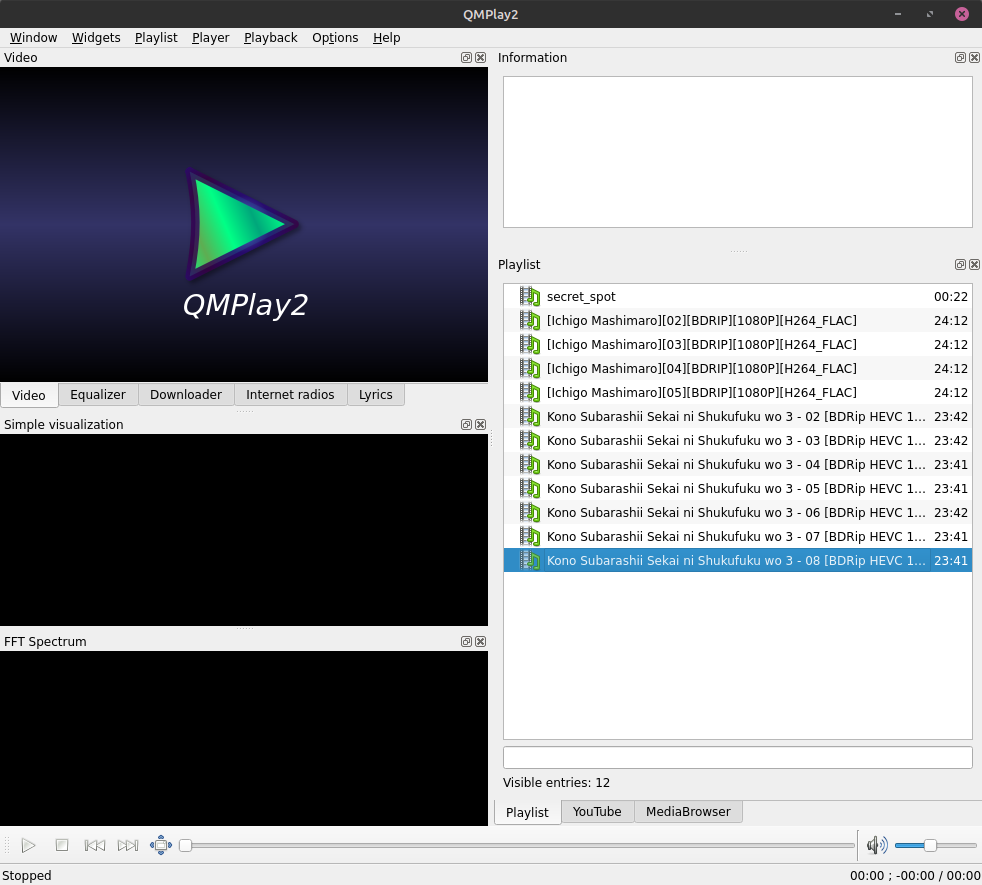The width and height of the screenshot is (982, 885).
Task: Click the playback time display in status bar
Action: coord(915,876)
